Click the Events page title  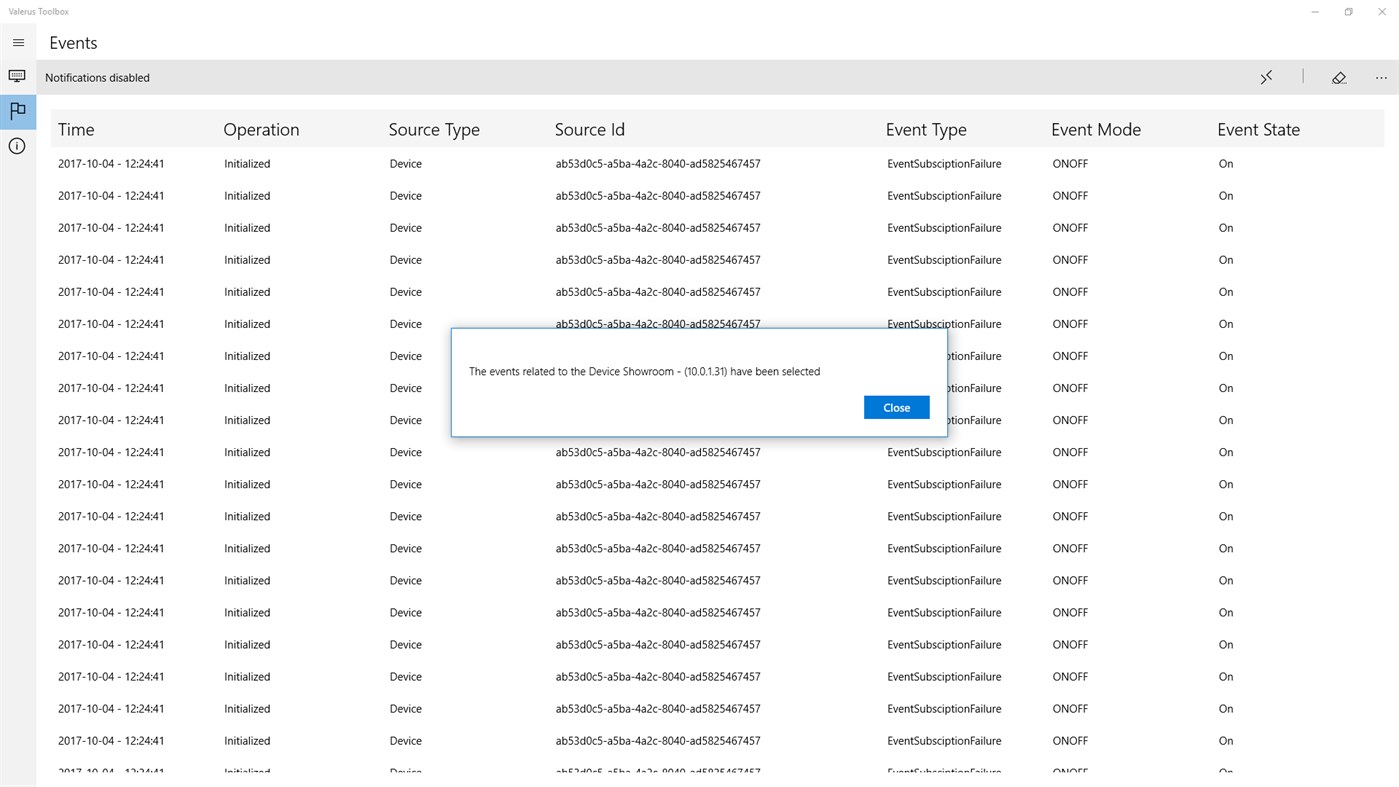pyautogui.click(x=73, y=42)
